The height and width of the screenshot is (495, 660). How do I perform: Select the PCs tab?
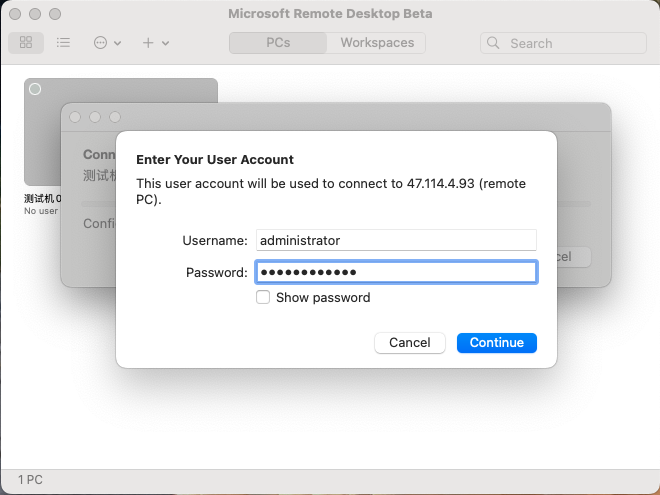[278, 43]
